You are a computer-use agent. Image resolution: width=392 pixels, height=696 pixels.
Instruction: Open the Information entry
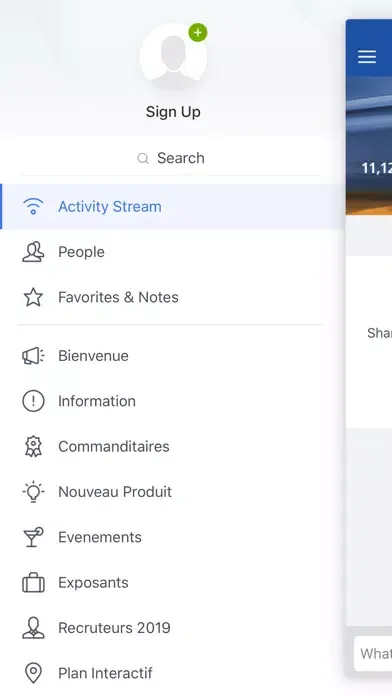173,401
